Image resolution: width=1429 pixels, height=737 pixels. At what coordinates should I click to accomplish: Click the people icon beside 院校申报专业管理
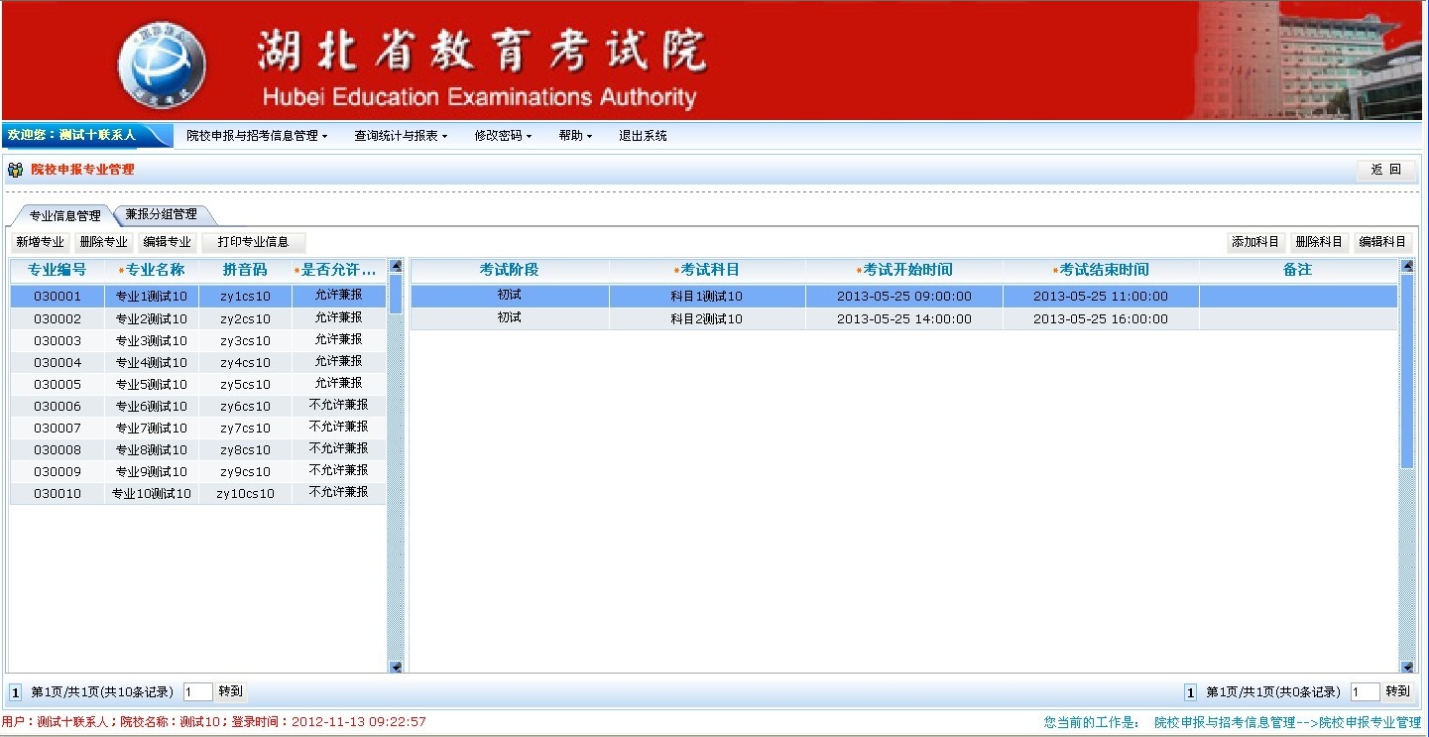[15, 170]
